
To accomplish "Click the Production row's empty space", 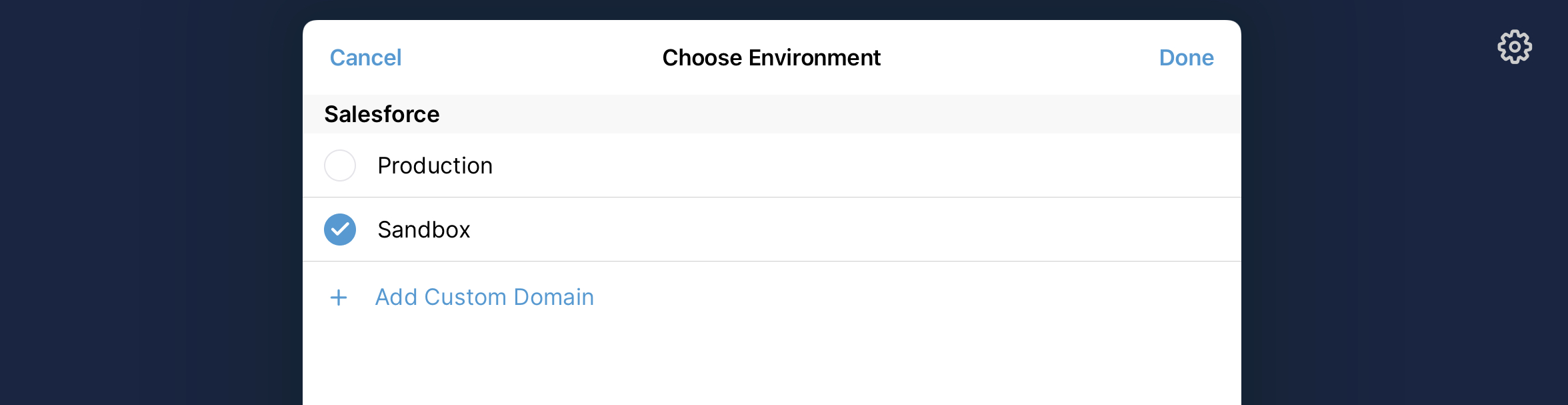I will (x=867, y=165).
